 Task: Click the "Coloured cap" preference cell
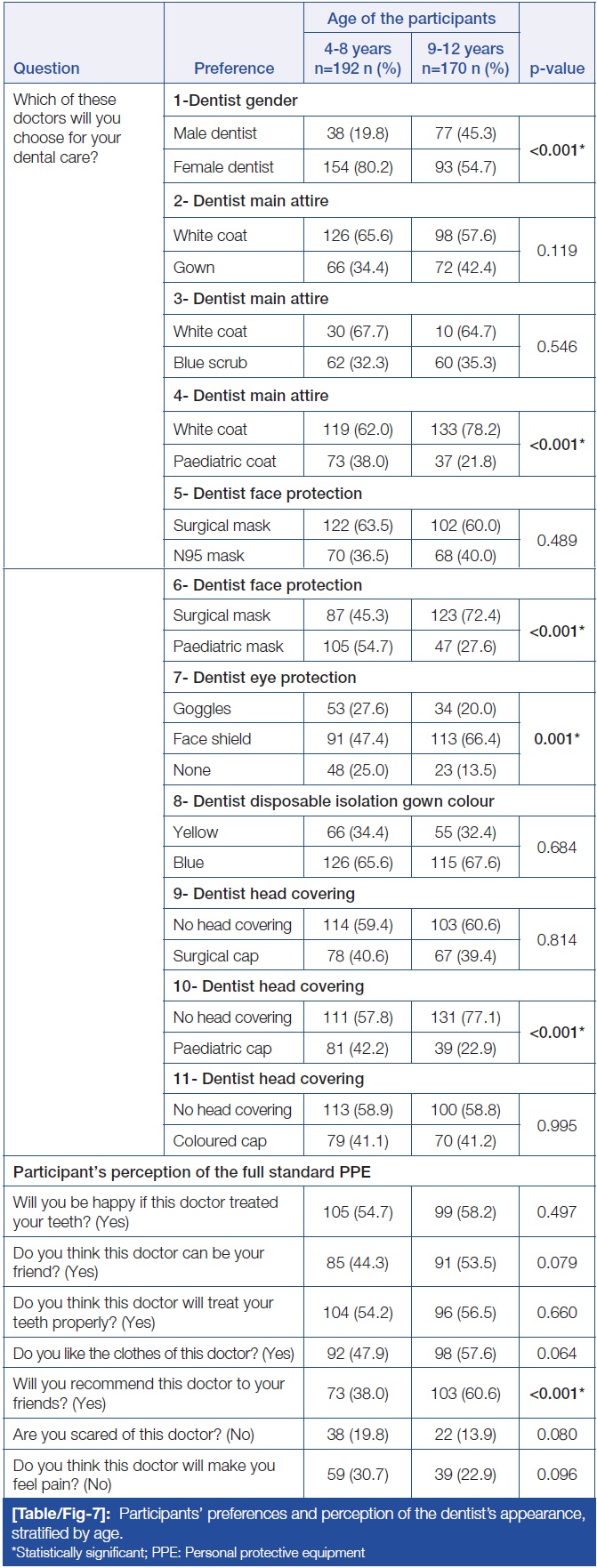(220, 1141)
